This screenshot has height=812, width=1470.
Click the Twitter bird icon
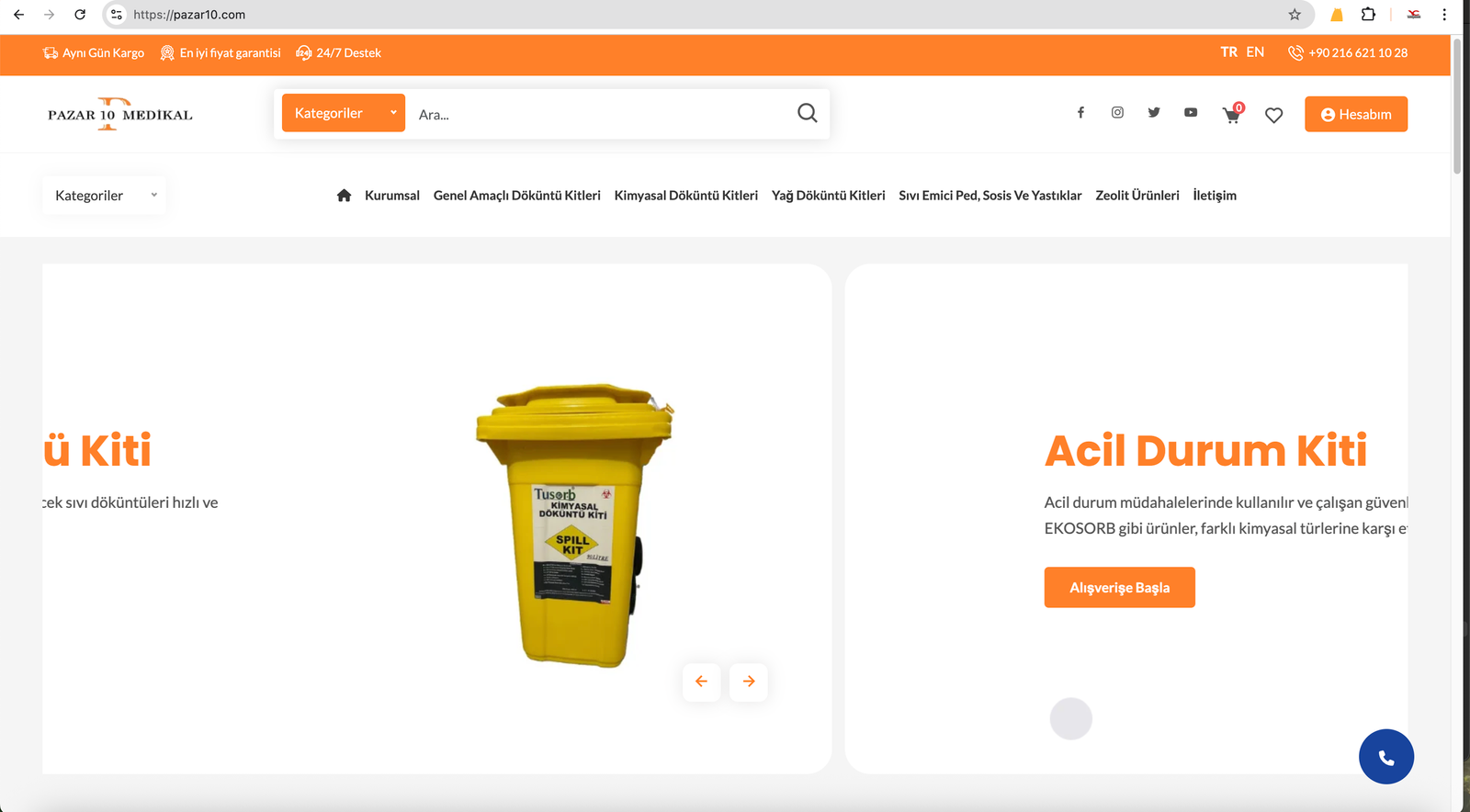1154,113
